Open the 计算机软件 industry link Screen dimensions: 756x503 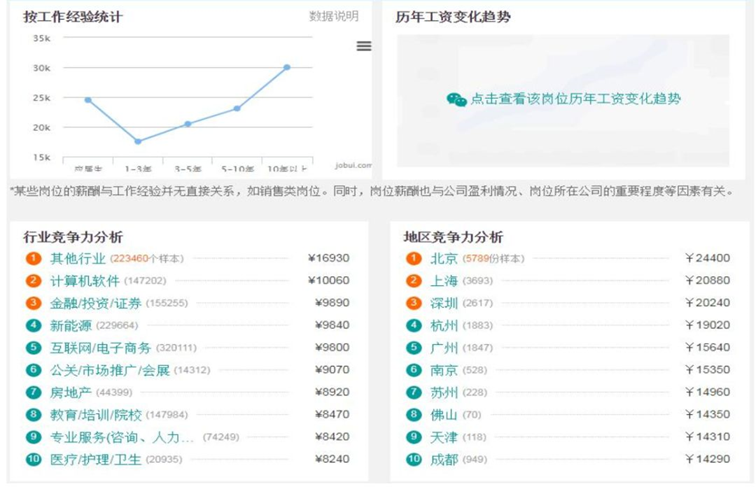click(x=85, y=281)
